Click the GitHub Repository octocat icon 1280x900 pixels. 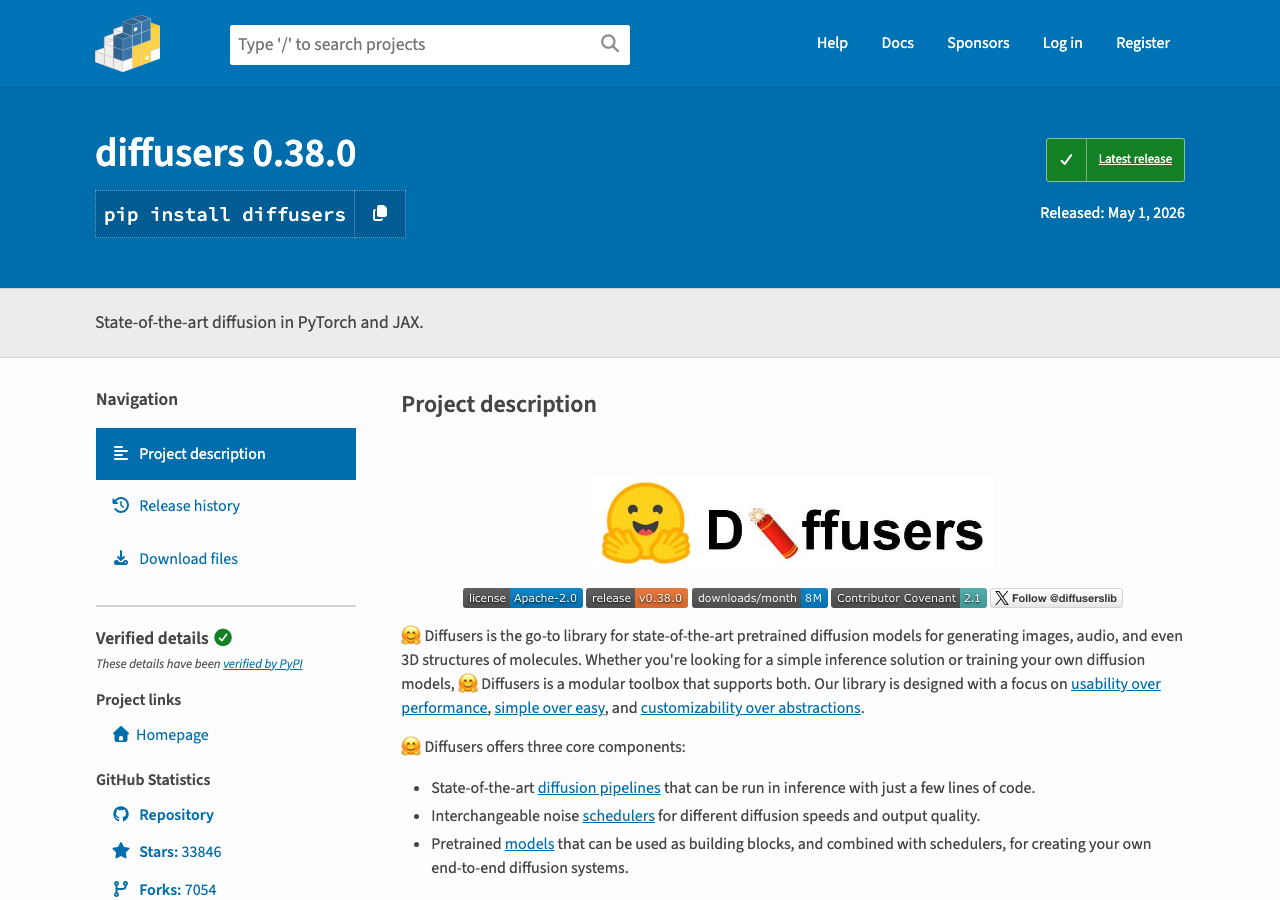[121, 814]
